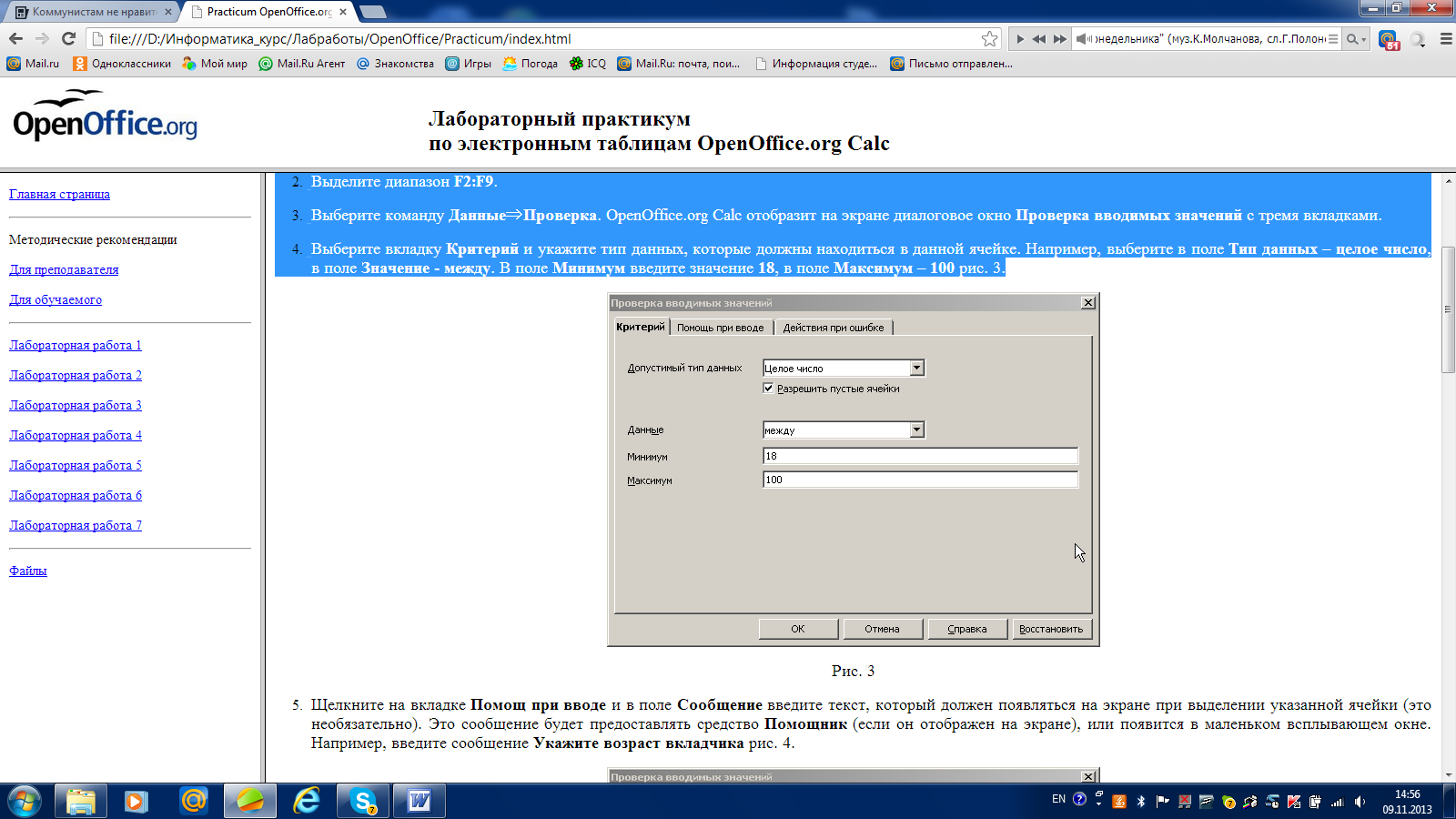
Task: Click the OK button in the dialog
Action: (798, 629)
